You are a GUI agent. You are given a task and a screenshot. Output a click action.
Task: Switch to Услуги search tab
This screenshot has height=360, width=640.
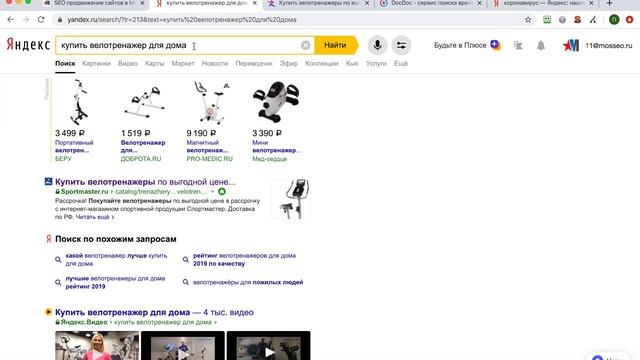tap(376, 63)
